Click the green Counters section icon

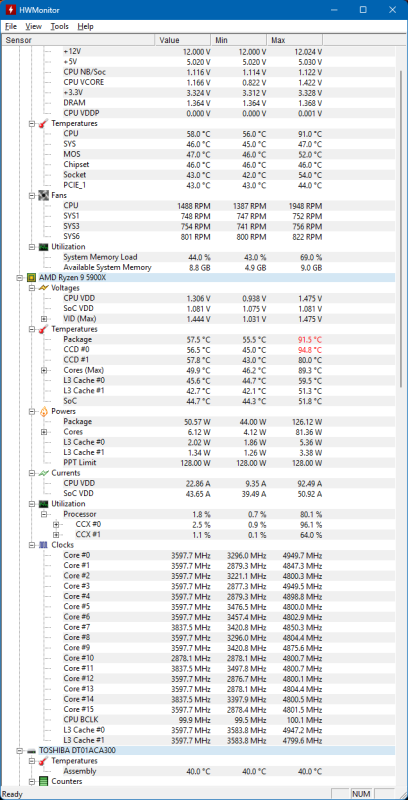(x=44, y=782)
